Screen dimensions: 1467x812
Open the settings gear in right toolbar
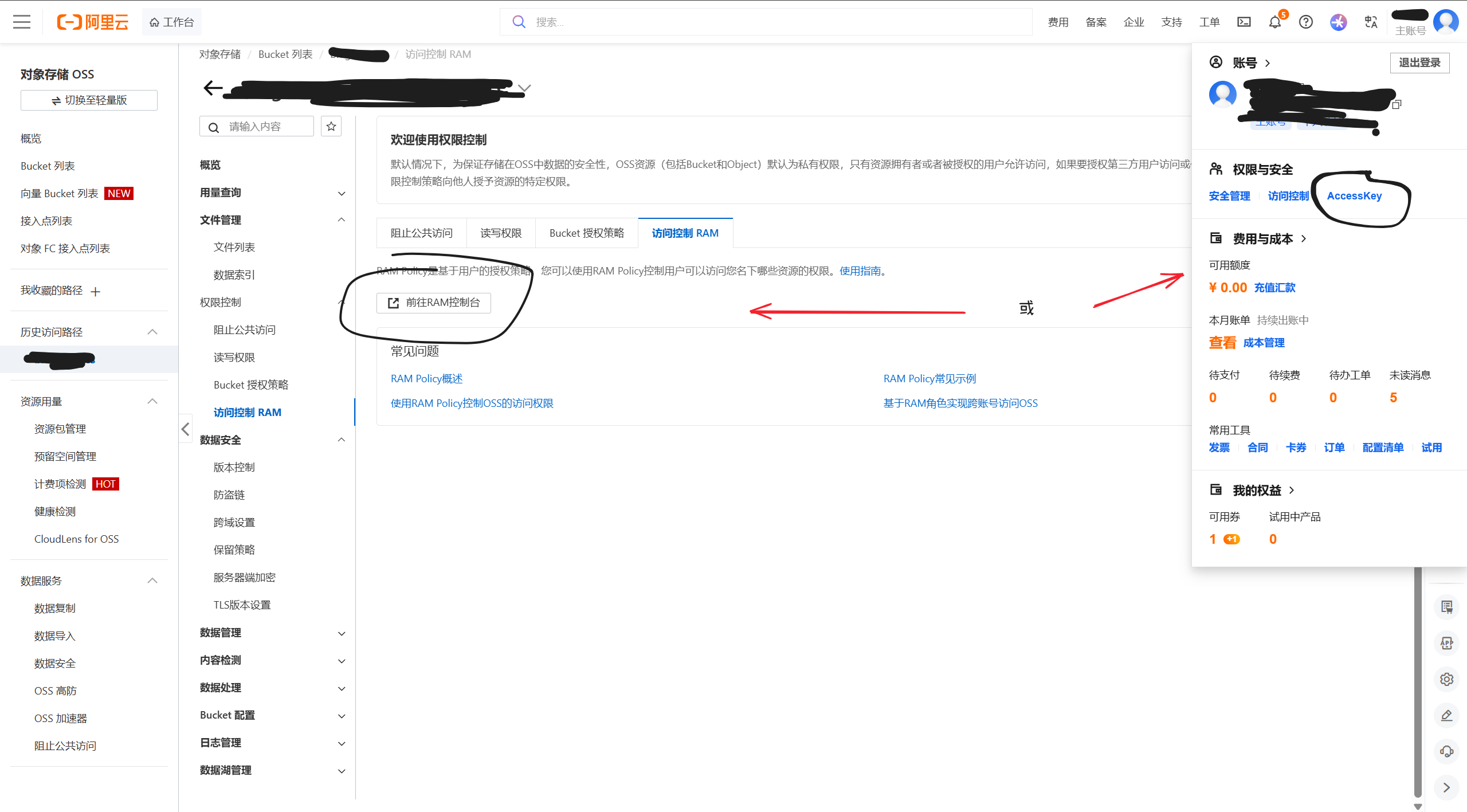pyautogui.click(x=1446, y=680)
